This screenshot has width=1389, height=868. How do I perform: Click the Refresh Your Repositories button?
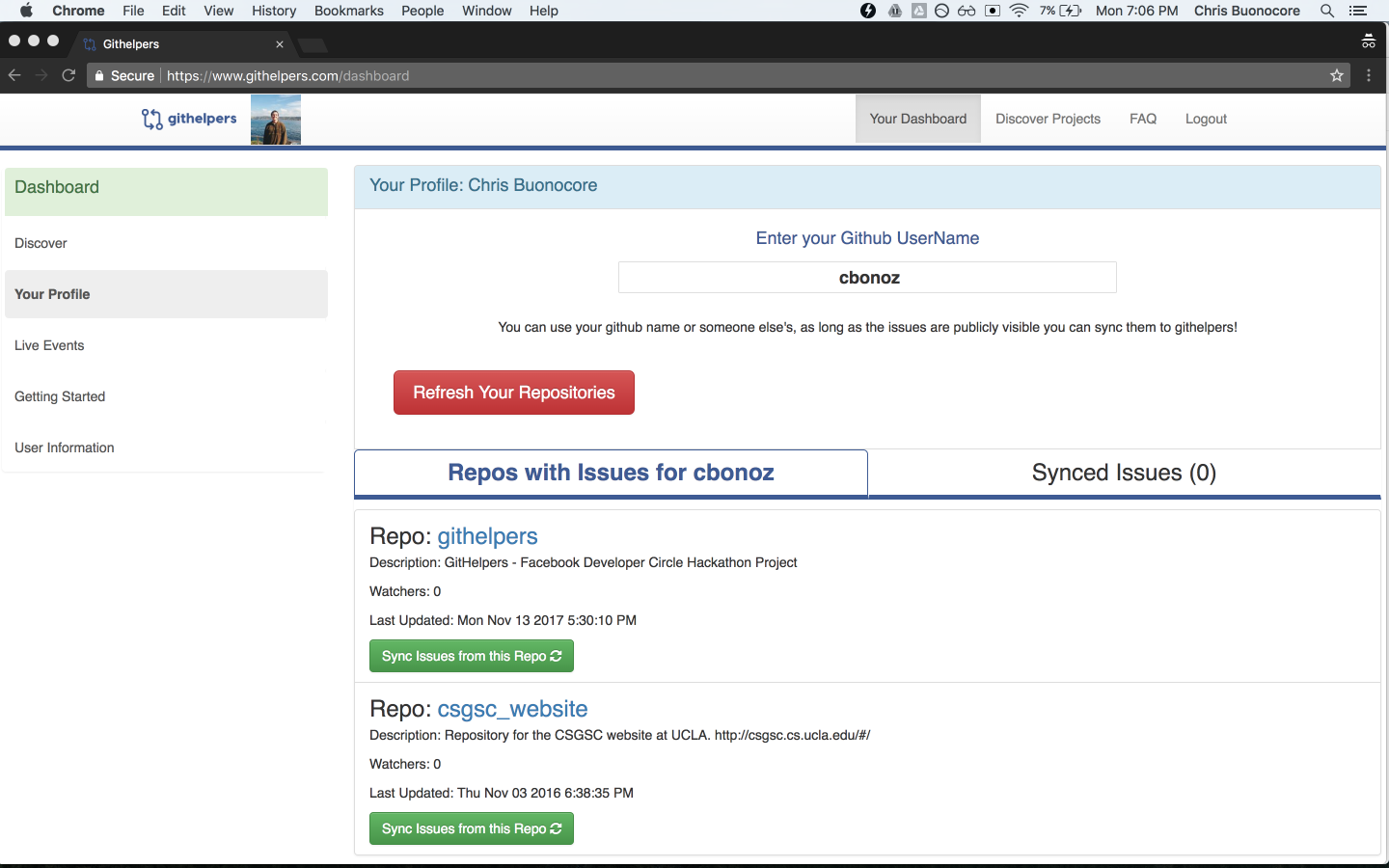[x=514, y=393]
